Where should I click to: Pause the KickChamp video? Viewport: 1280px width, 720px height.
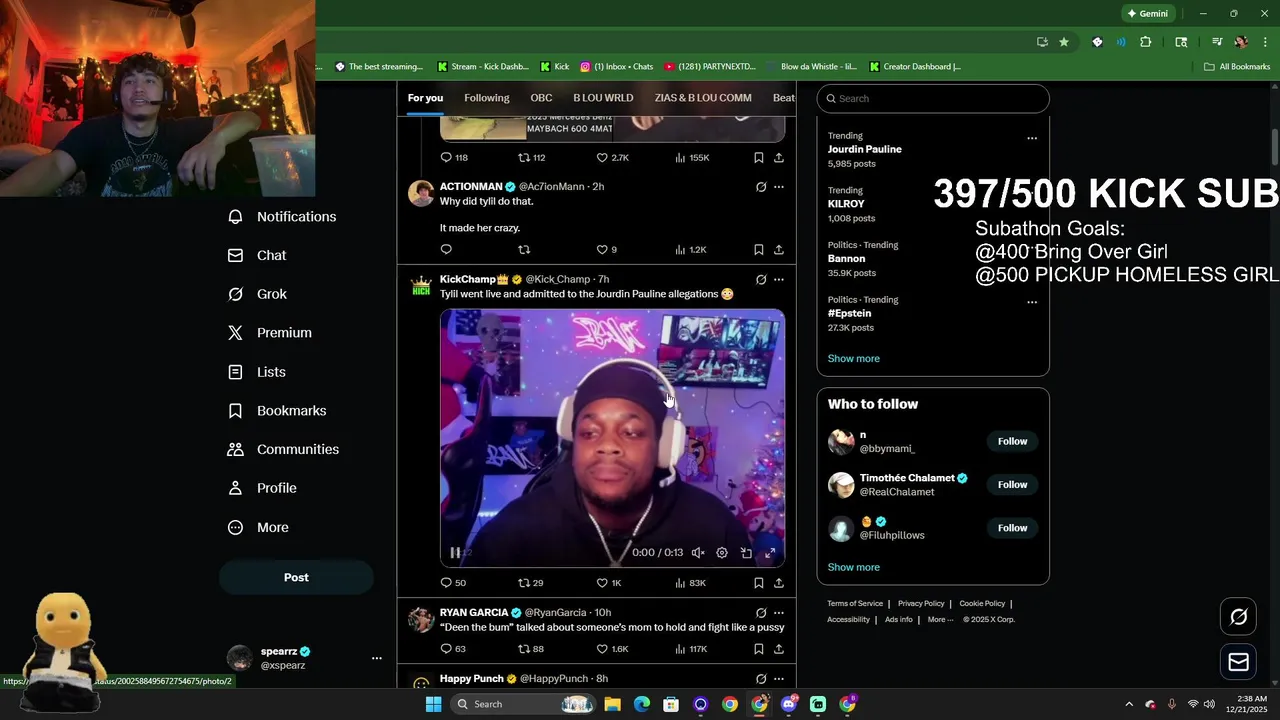click(455, 553)
